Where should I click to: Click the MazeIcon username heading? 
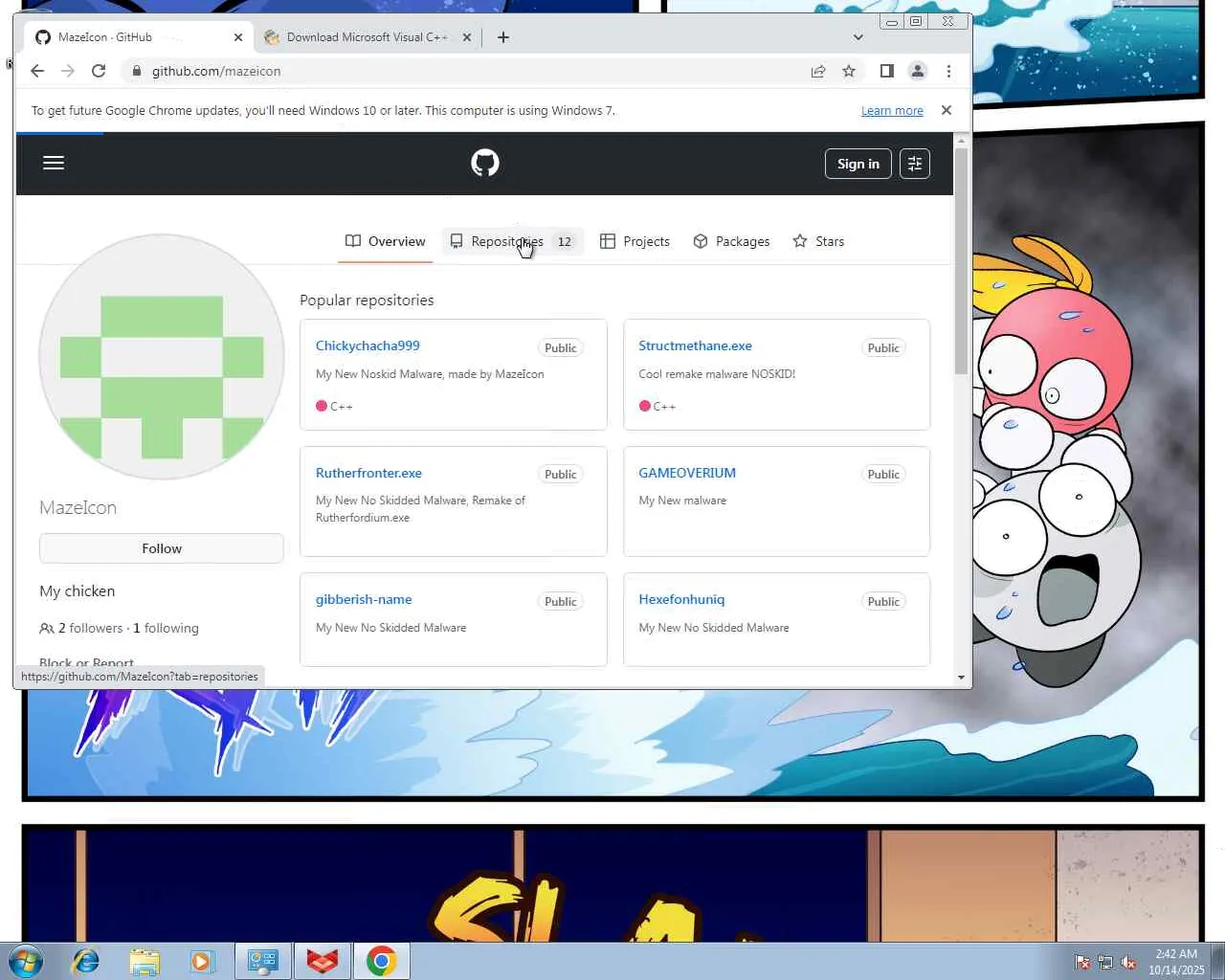point(78,508)
